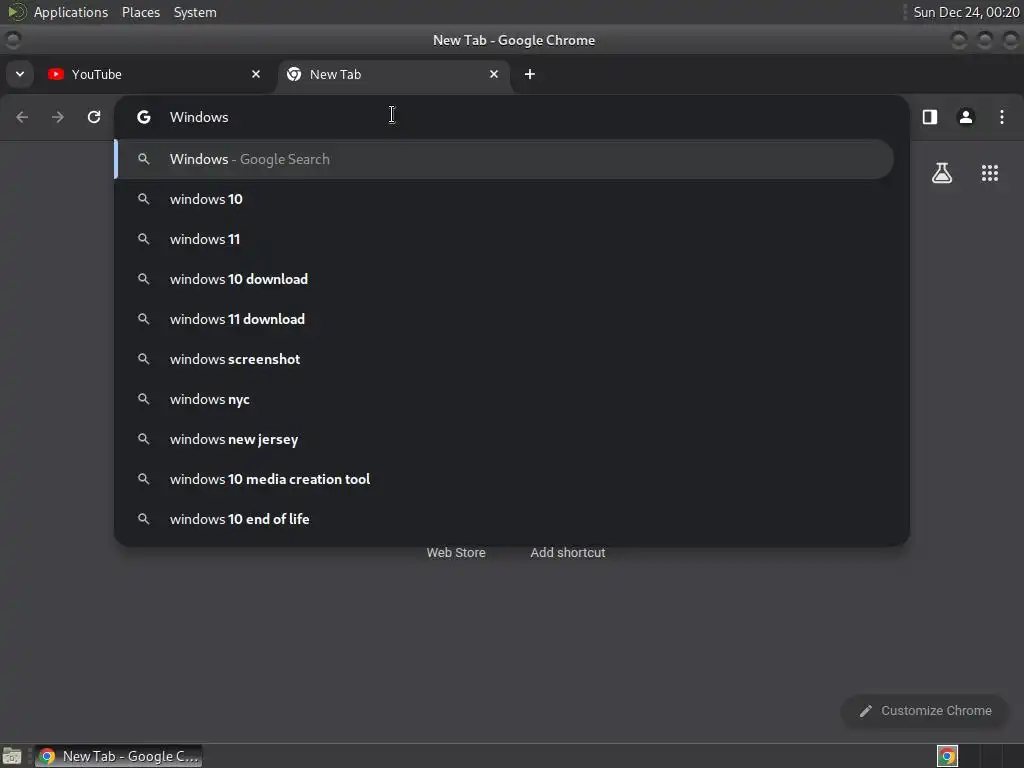This screenshot has height=768, width=1024.
Task: Open the Google apps grid
Action: tap(990, 173)
